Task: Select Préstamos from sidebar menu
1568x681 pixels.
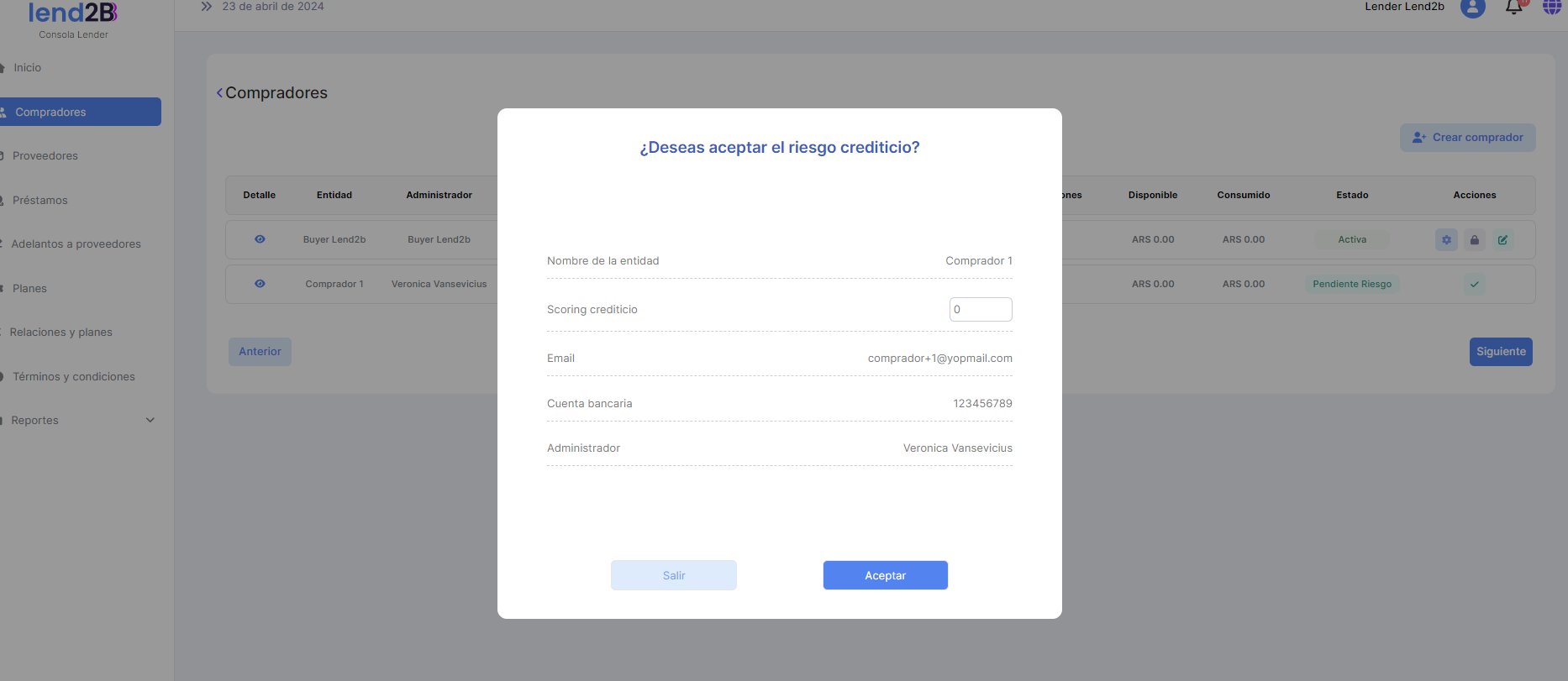Action: pos(40,201)
